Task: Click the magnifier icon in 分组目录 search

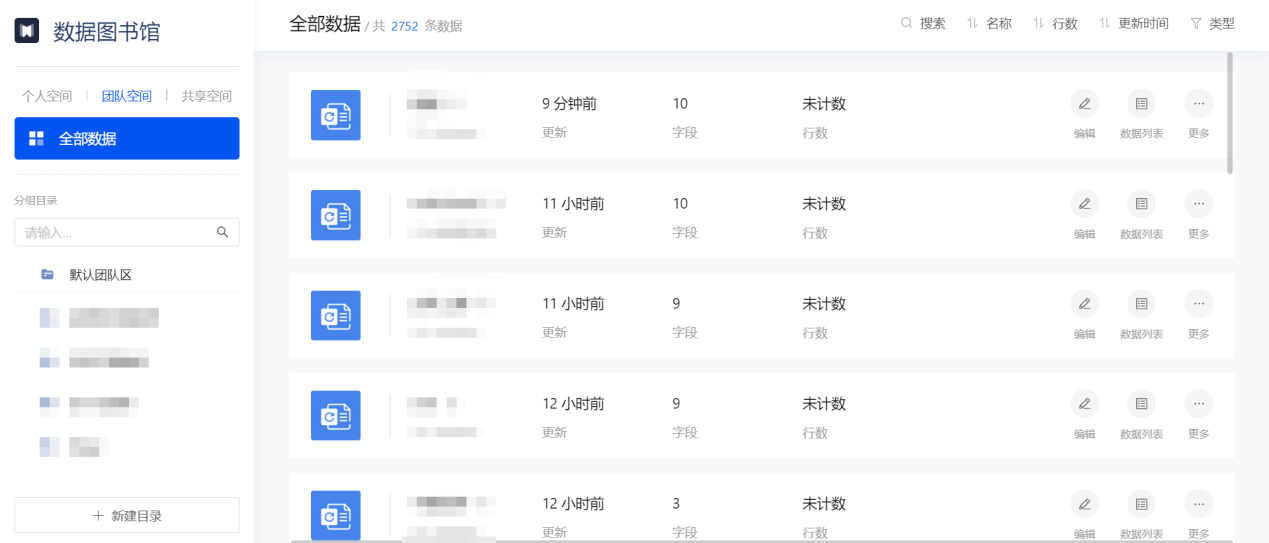Action: 222,232
